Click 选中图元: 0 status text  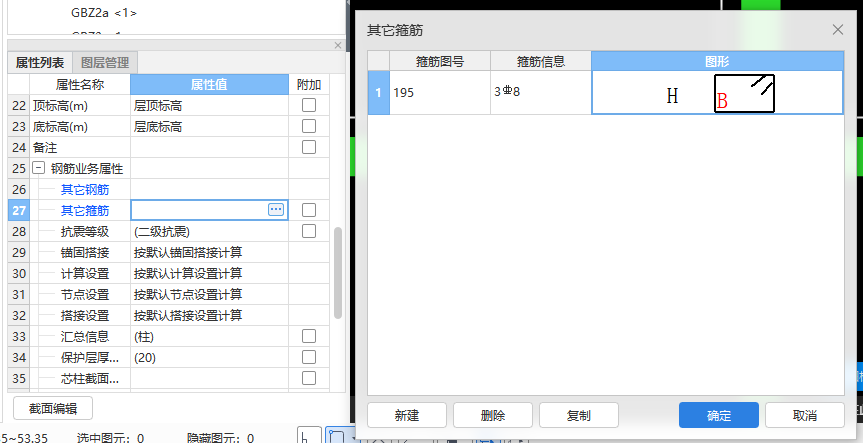click(x=110, y=438)
